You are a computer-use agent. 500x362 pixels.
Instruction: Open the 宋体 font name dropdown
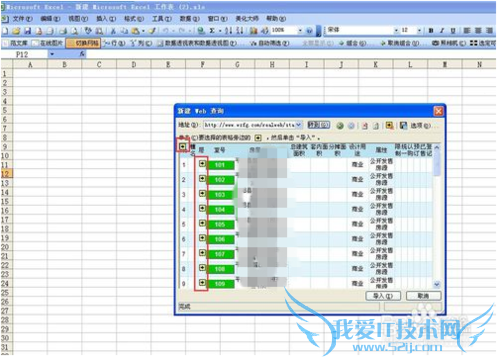(x=396, y=30)
